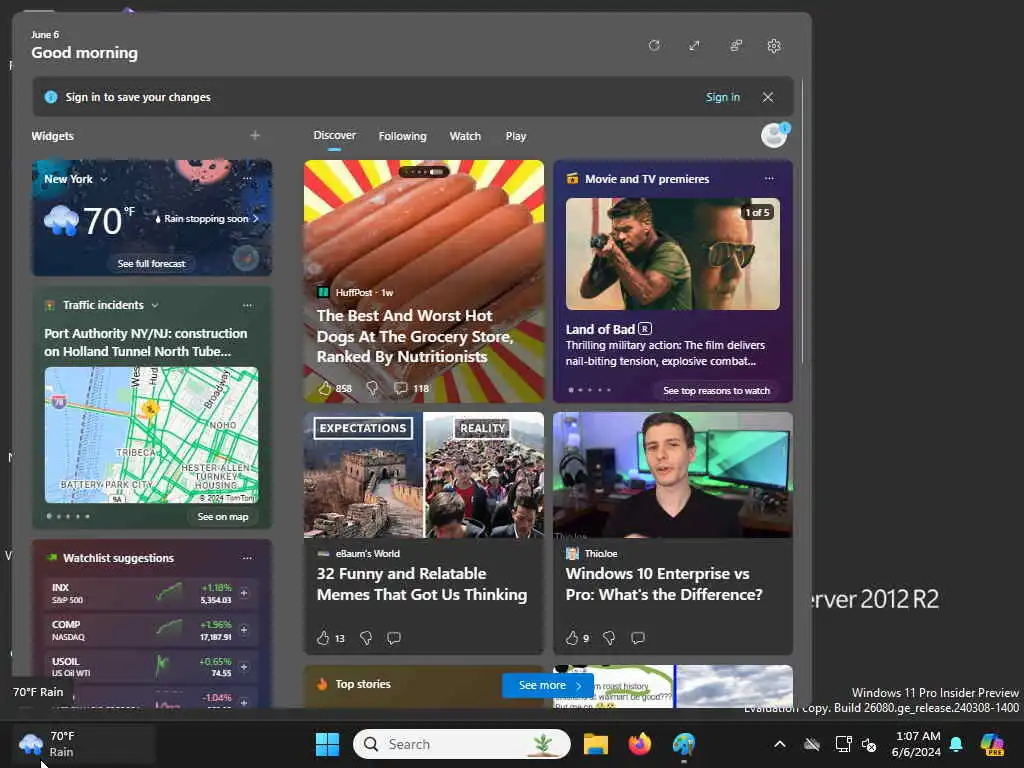The image size is (1024, 768).
Task: Refresh the widgets feed
Action: (x=654, y=46)
